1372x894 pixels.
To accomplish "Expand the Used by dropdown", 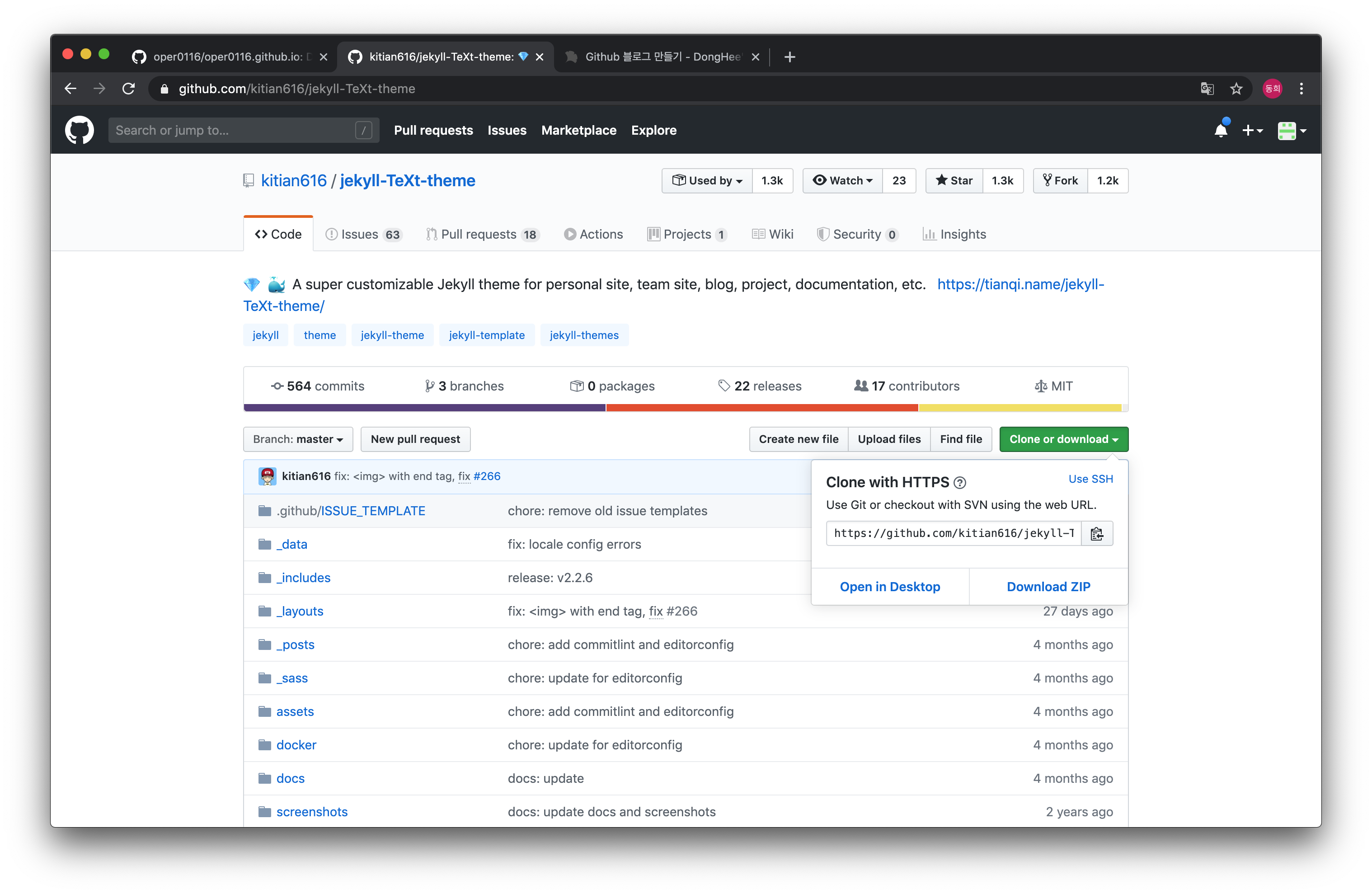I will pos(707,181).
